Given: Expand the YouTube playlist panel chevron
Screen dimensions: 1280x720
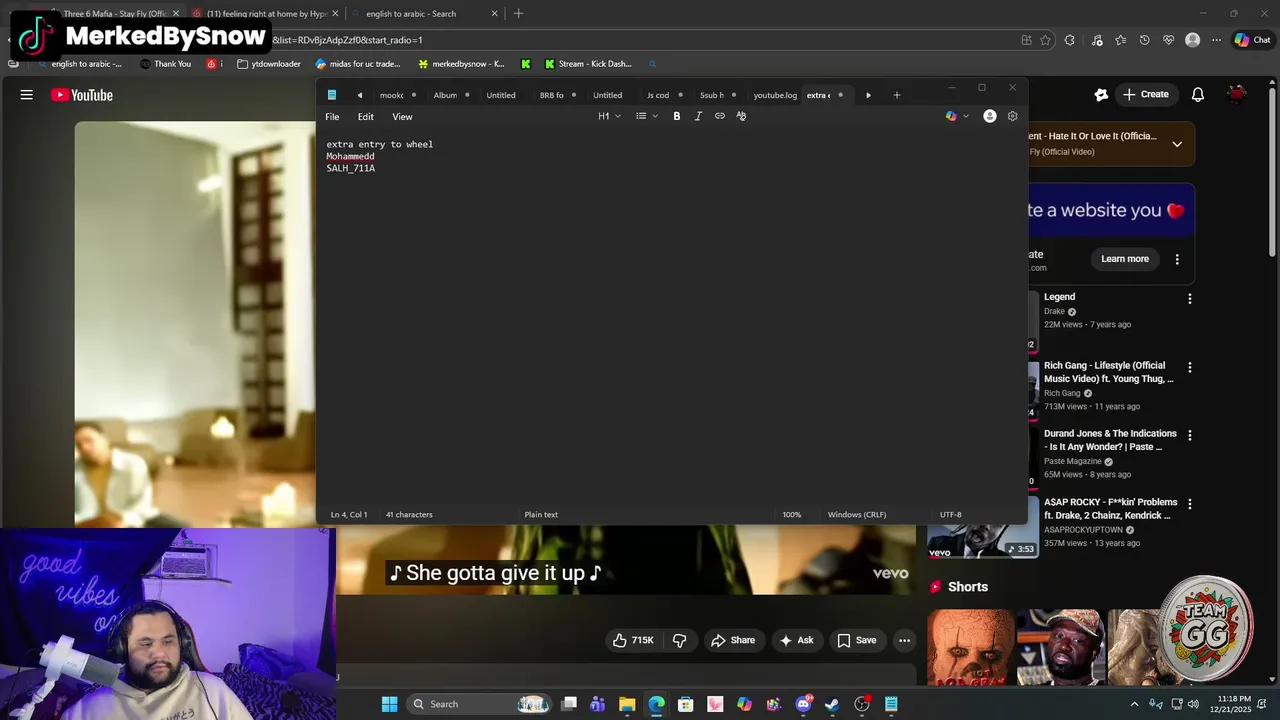Looking at the screenshot, I should pos(1177,144).
